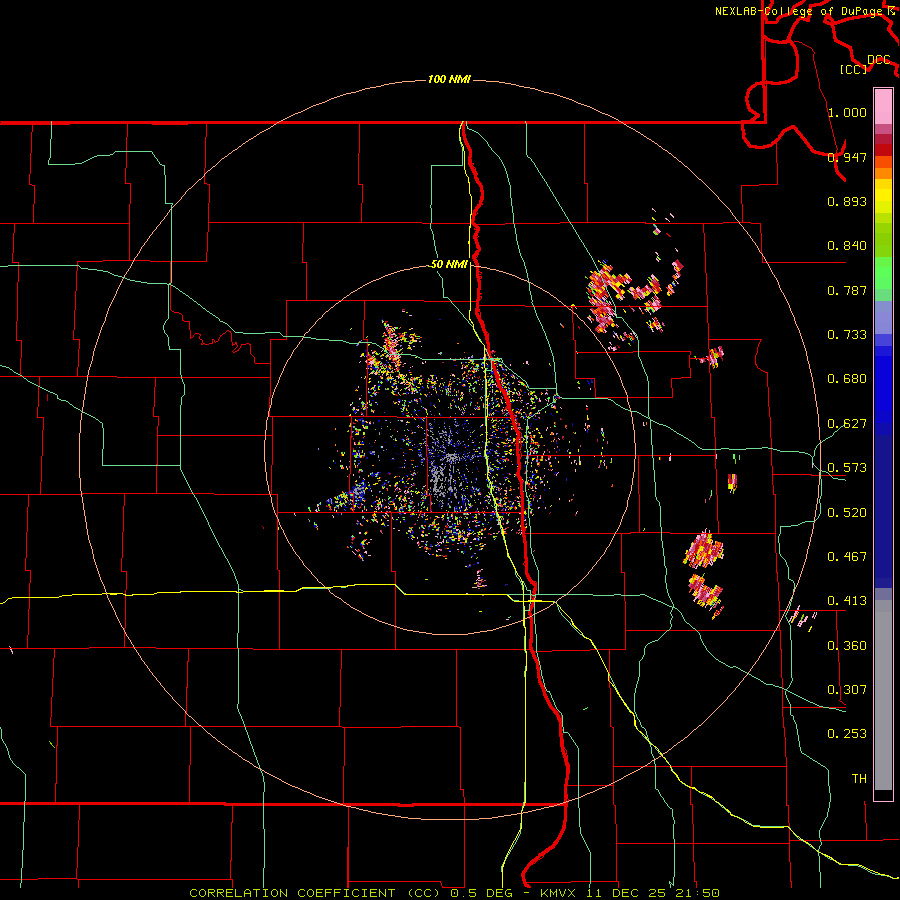This screenshot has height=900, width=900.
Task: Click the 0.413 scale value
Action: click(847, 601)
